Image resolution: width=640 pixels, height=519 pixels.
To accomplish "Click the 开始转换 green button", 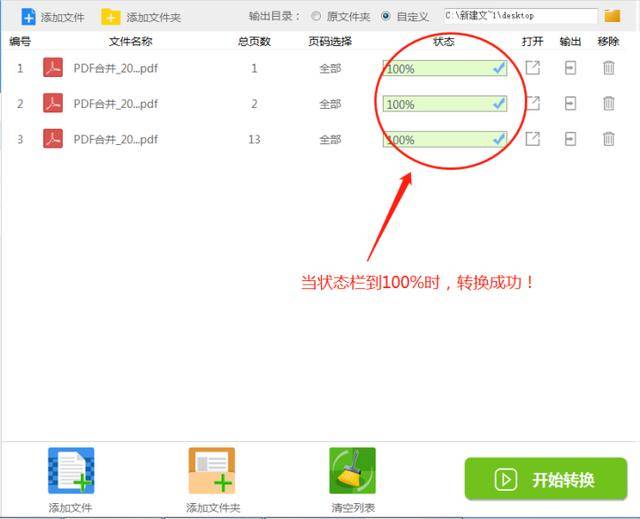I will 546,479.
